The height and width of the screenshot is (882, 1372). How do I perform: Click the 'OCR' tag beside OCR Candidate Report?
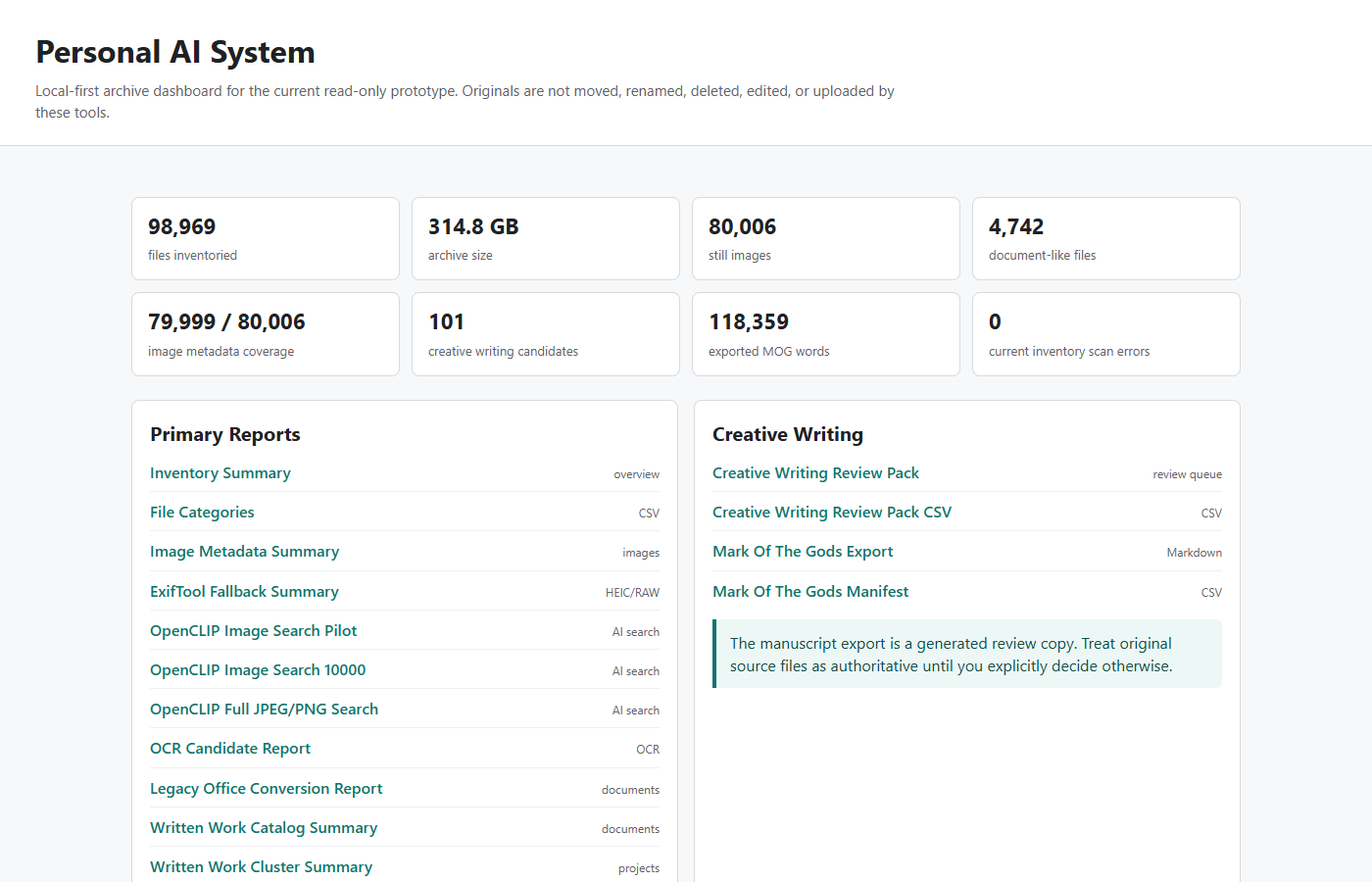[648, 750]
